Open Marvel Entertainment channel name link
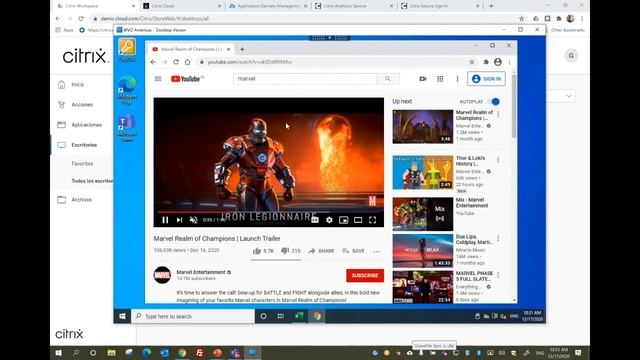The width and height of the screenshot is (640, 360). 201,272
